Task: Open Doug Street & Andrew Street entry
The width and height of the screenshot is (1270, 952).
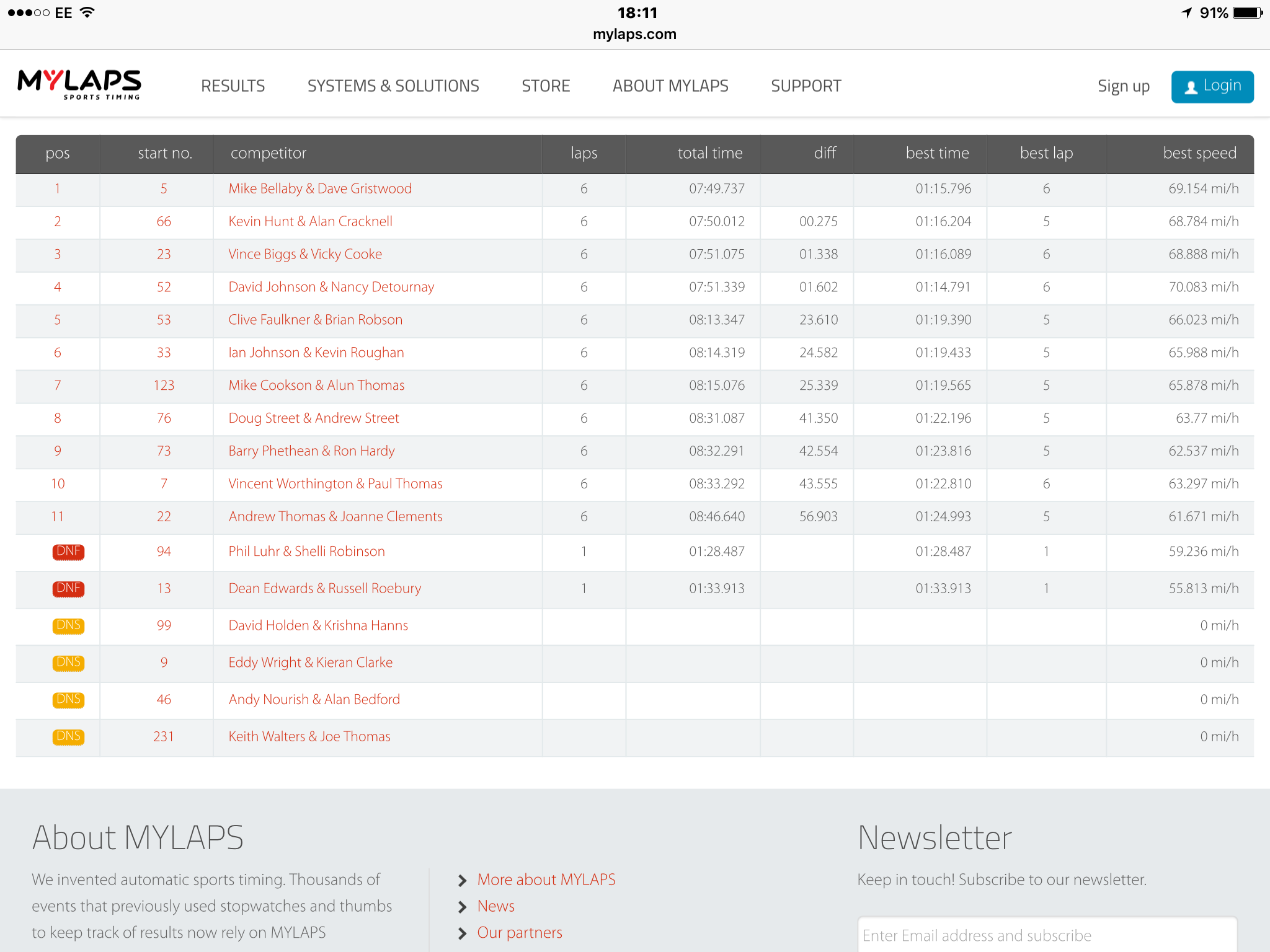Action: pyautogui.click(x=314, y=418)
